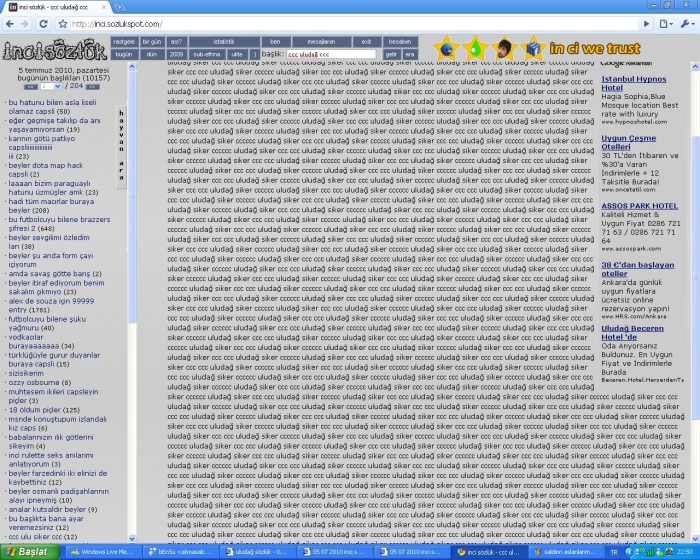This screenshot has width=700, height=560.
Task: Open topic hadi tüm macırlar buraya beyler
Action: pyautogui.click(x=51, y=206)
